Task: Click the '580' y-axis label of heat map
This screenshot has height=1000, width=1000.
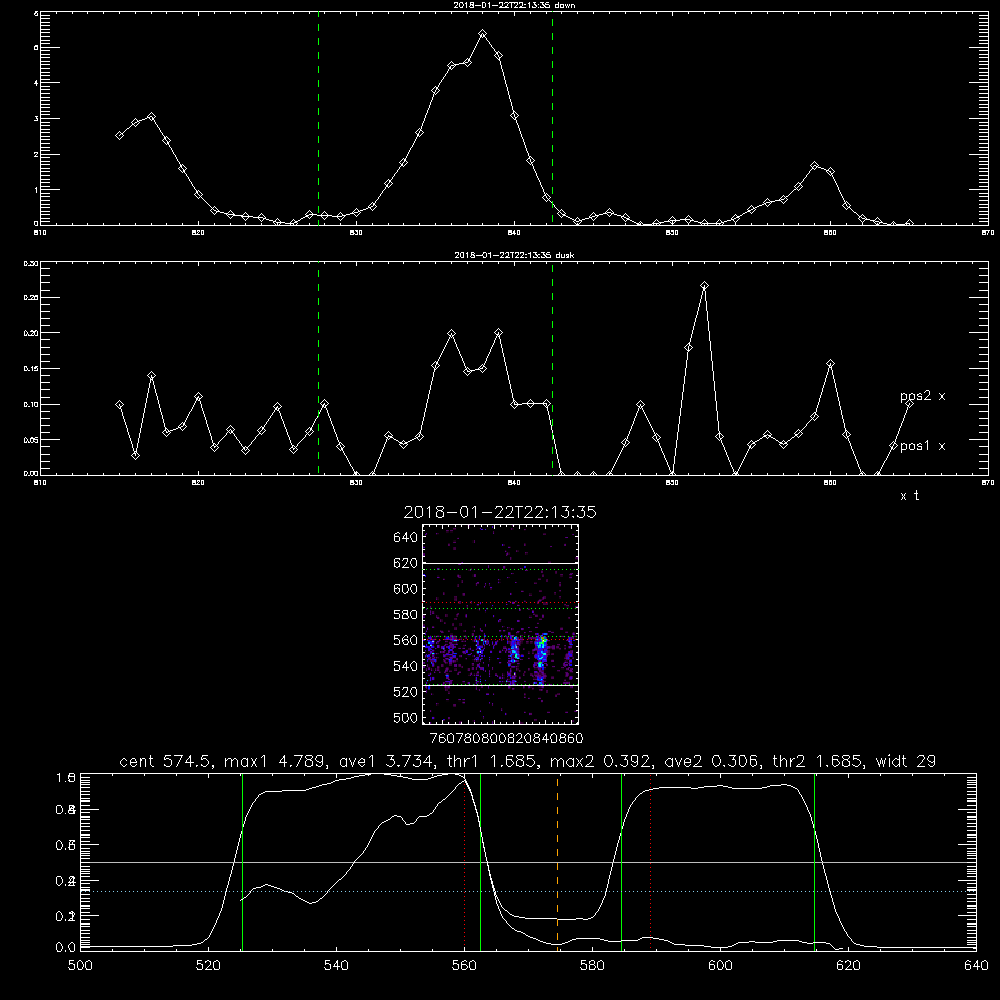Action: [x=406, y=615]
